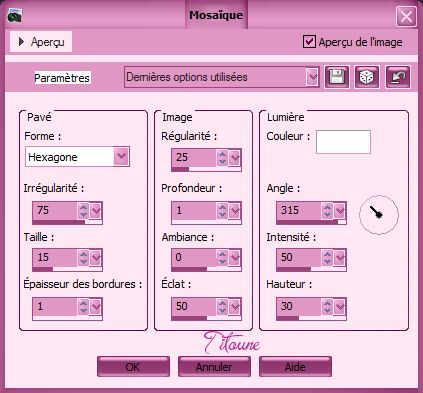Confirm with the OK button
Screen dimensions: 423x393
[x=133, y=367]
